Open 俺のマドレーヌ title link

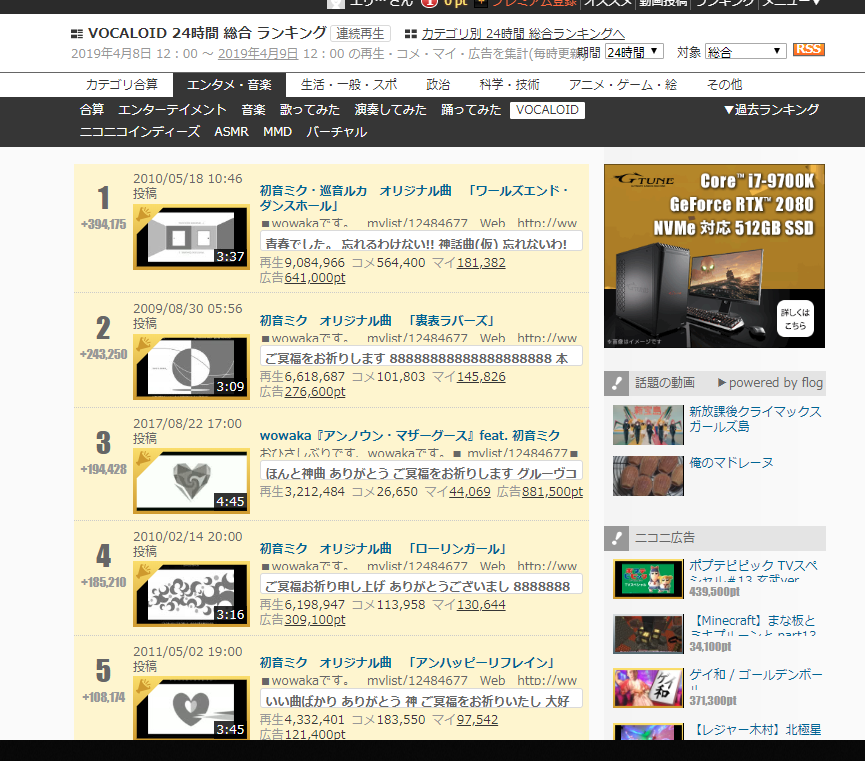(731, 462)
